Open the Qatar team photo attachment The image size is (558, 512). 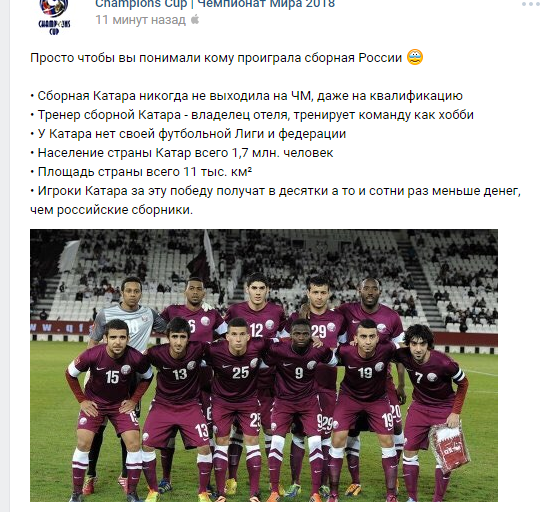tap(264, 365)
